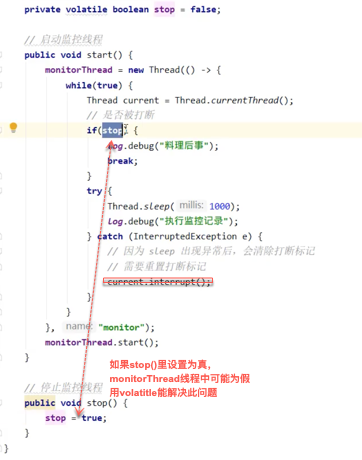Viewport: 362px width, 460px height.
Task: Click the volatile keyword in the field declaration
Action: [86, 10]
